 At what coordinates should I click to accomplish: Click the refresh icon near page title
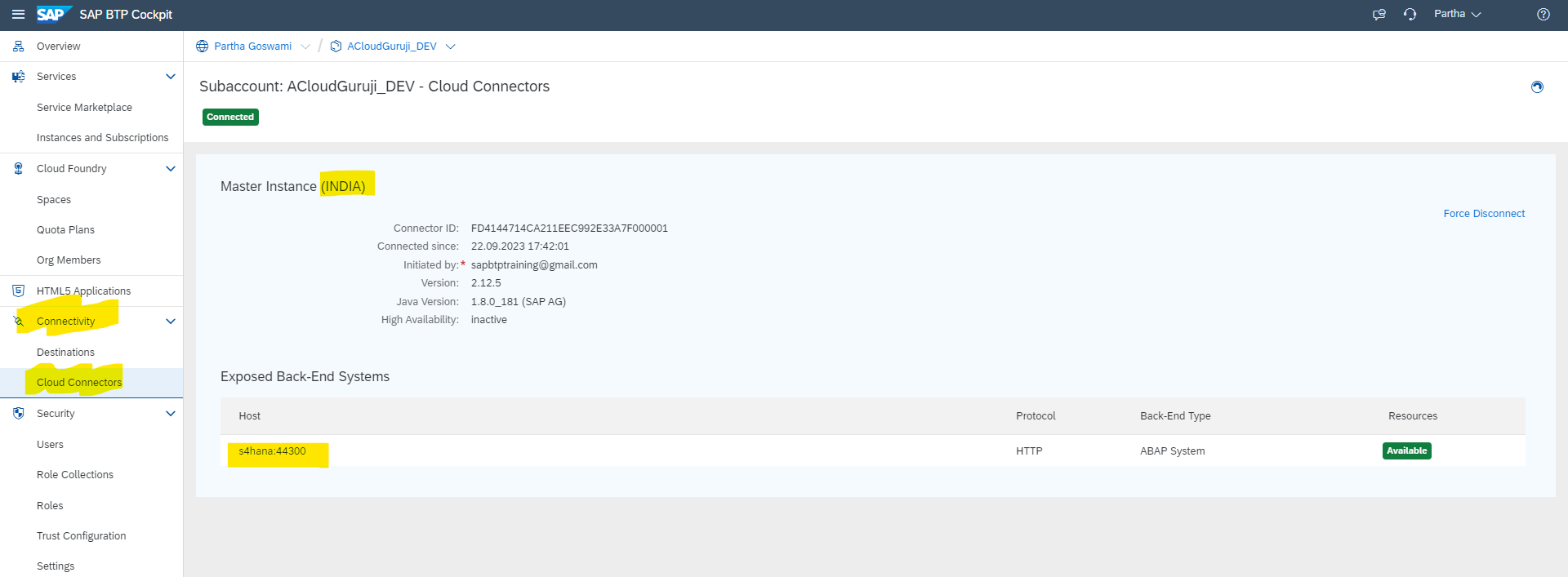click(1536, 87)
